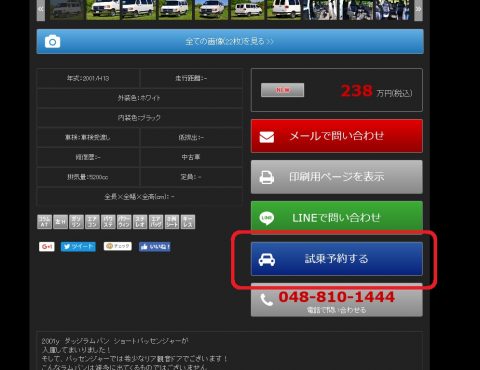Click the car icon on blue button

point(267,259)
